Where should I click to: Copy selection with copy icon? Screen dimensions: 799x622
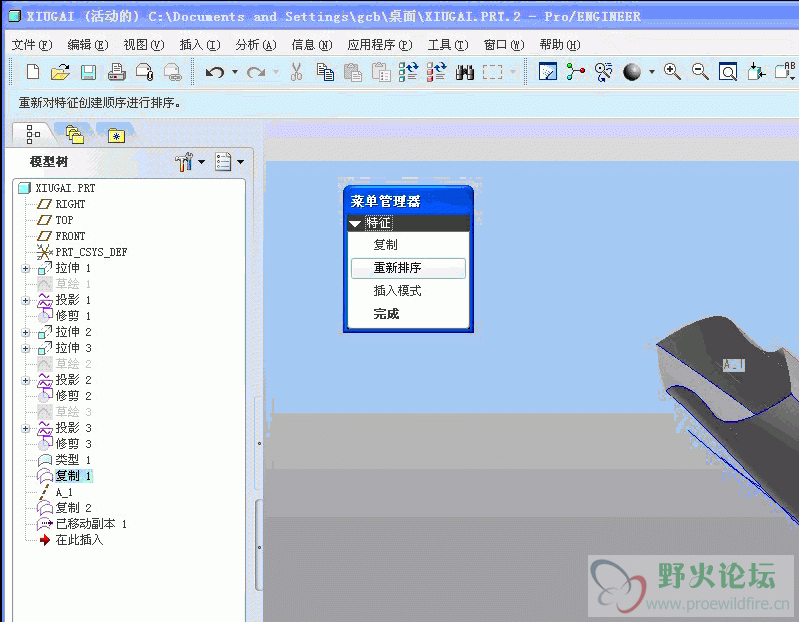point(325,72)
